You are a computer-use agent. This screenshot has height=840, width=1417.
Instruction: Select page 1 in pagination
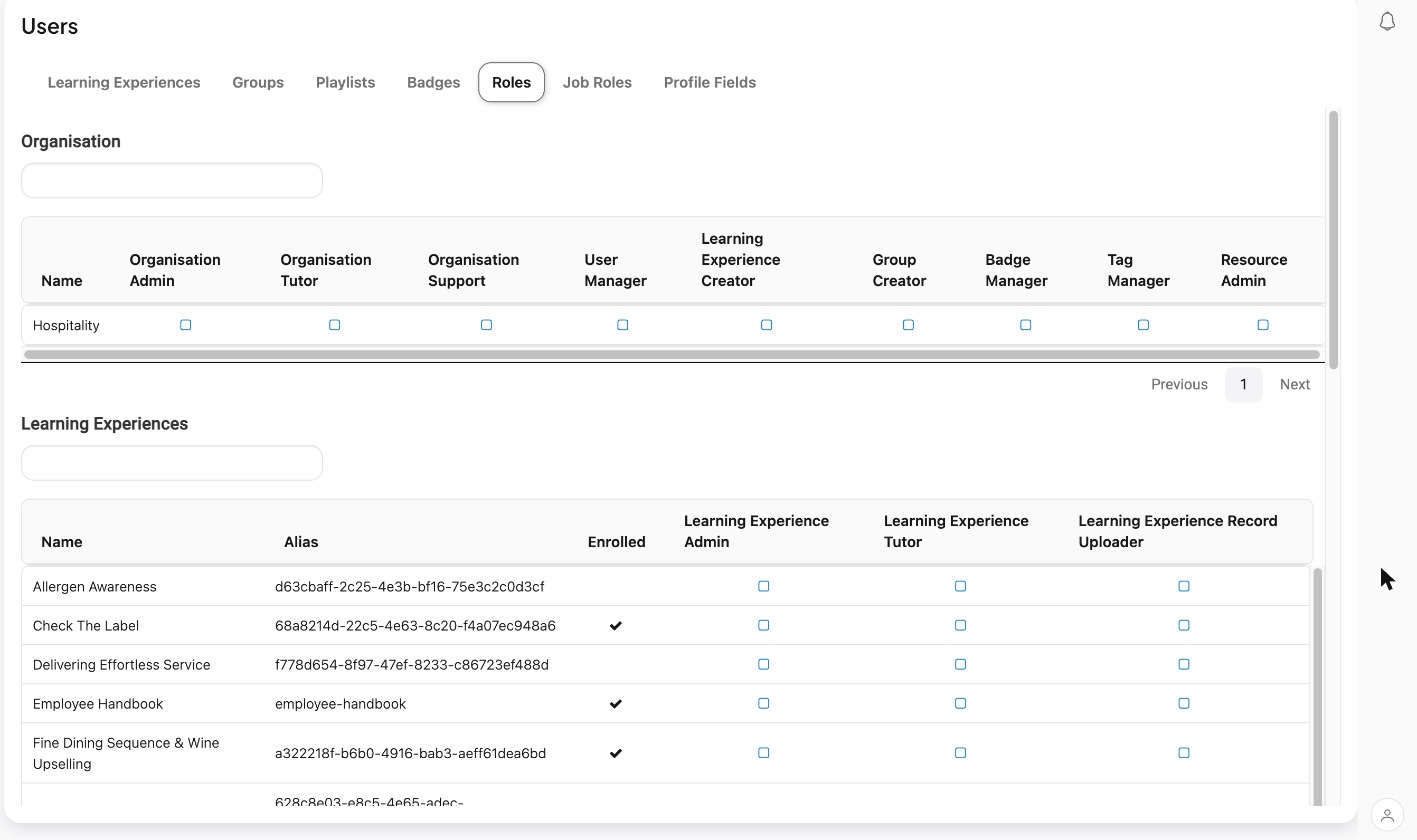pyautogui.click(x=1243, y=384)
